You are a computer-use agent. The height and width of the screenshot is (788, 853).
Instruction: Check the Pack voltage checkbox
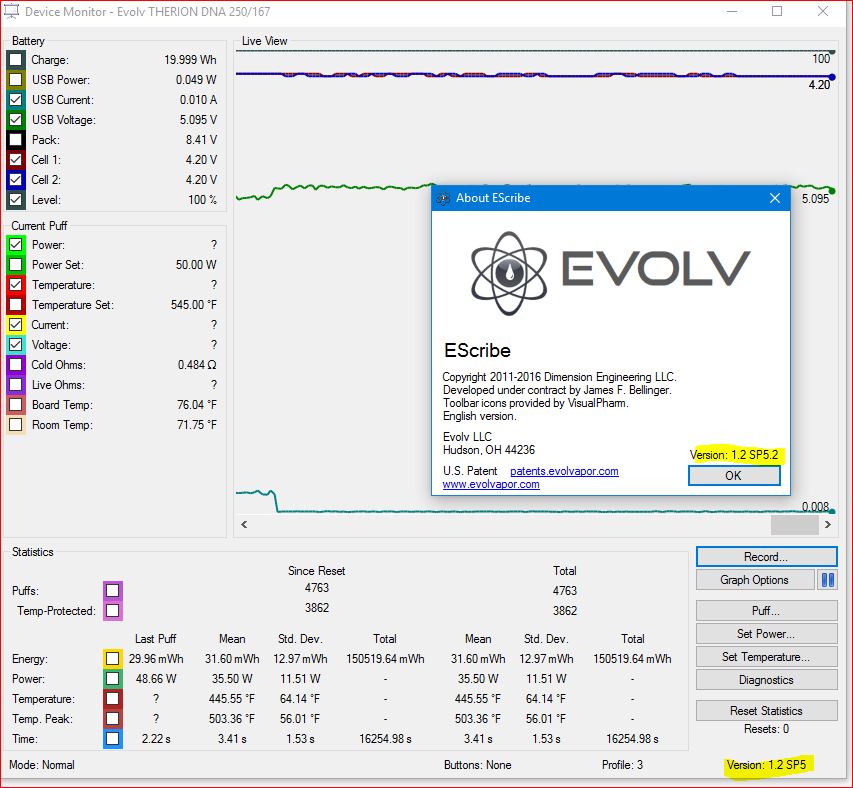pyautogui.click(x=16, y=140)
